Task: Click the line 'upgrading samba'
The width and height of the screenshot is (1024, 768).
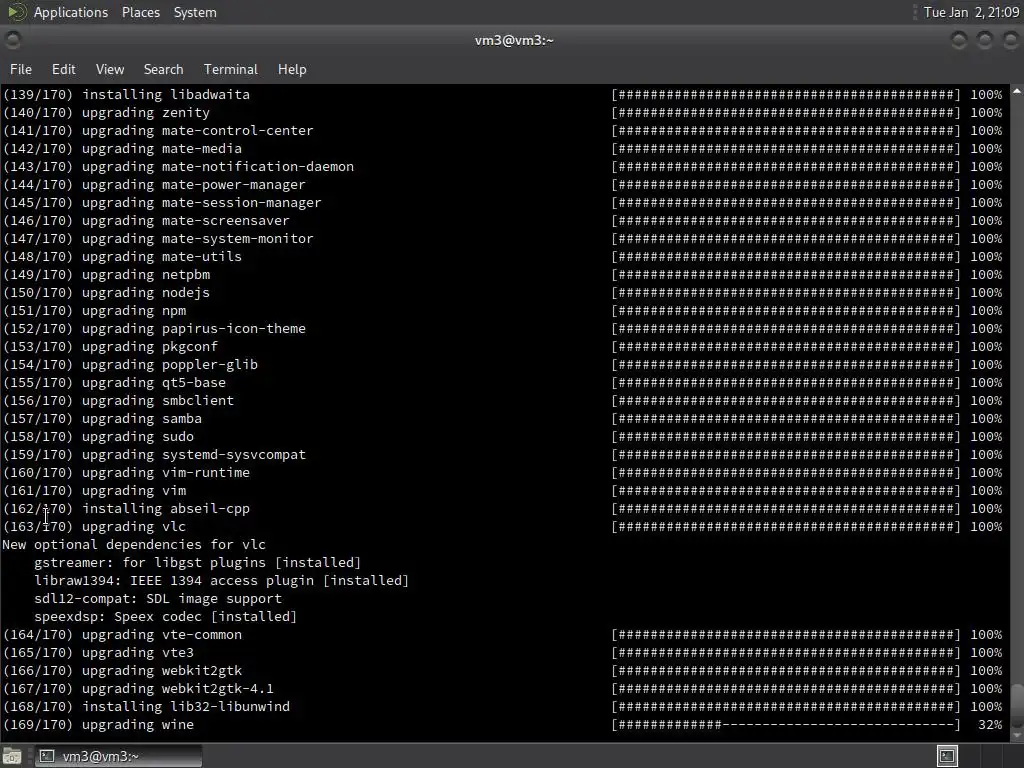Action: point(103,419)
